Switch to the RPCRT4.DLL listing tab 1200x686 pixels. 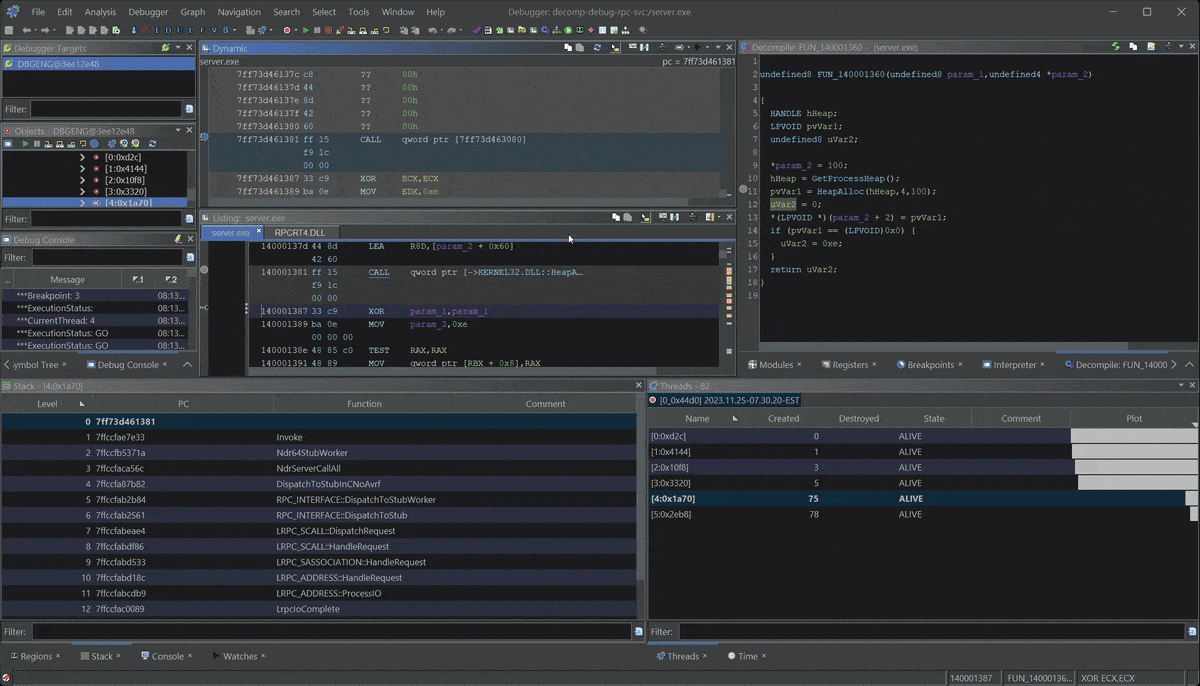pos(300,233)
